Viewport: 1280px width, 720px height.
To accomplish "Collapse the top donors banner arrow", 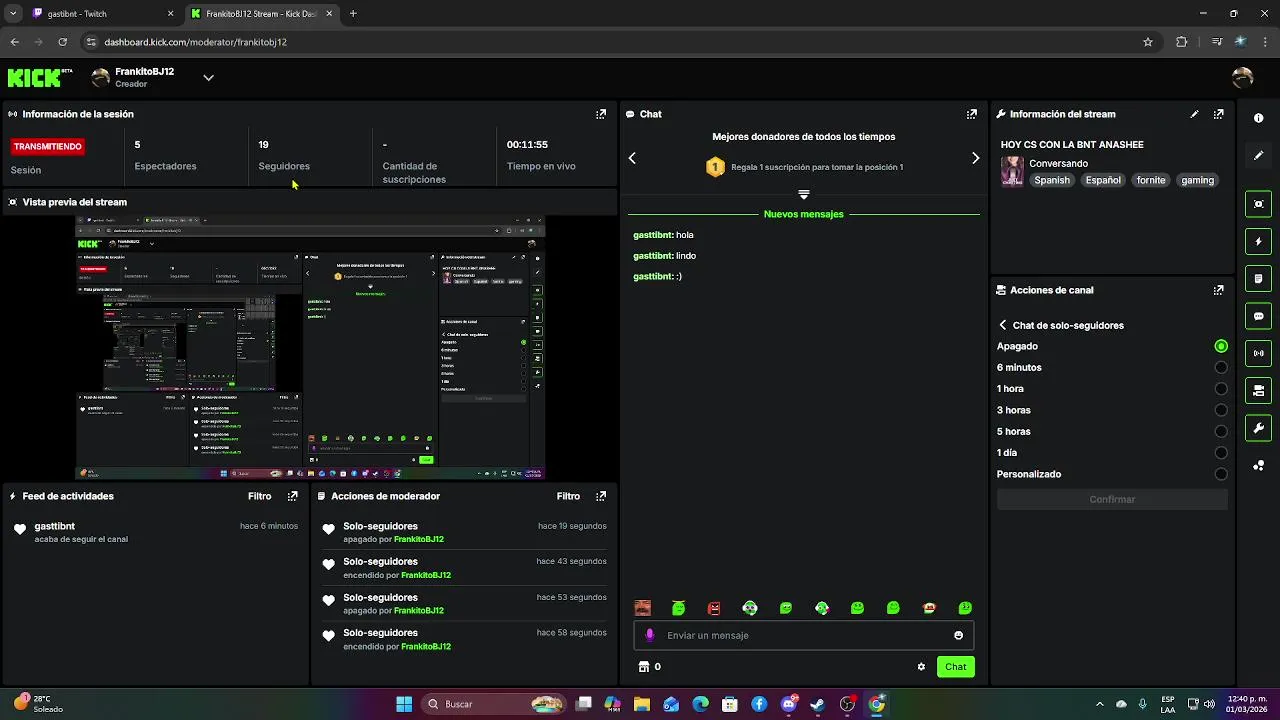I will coord(803,194).
